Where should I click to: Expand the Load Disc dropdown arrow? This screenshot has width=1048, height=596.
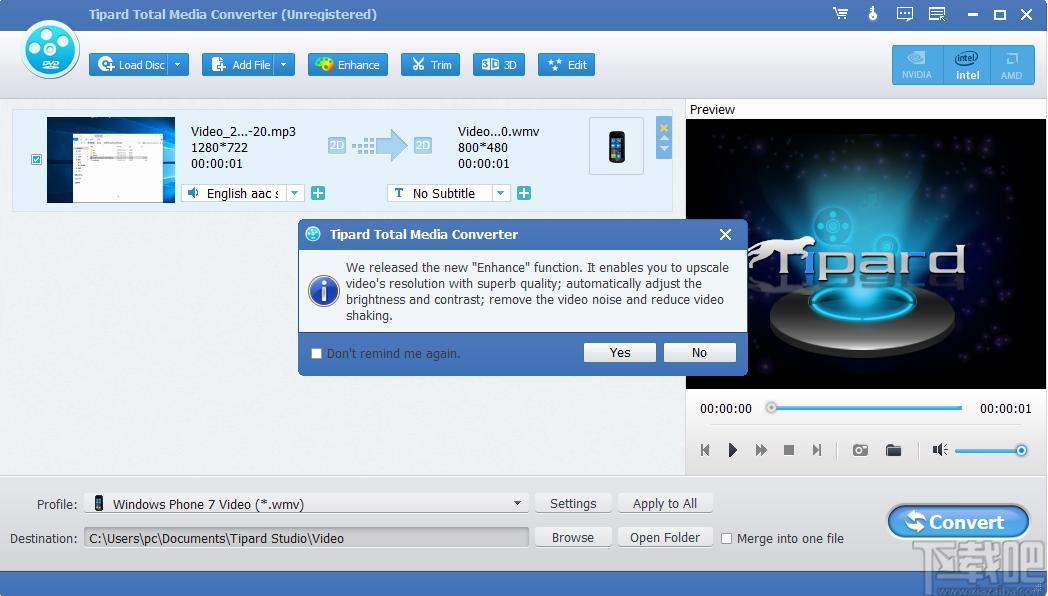178,65
